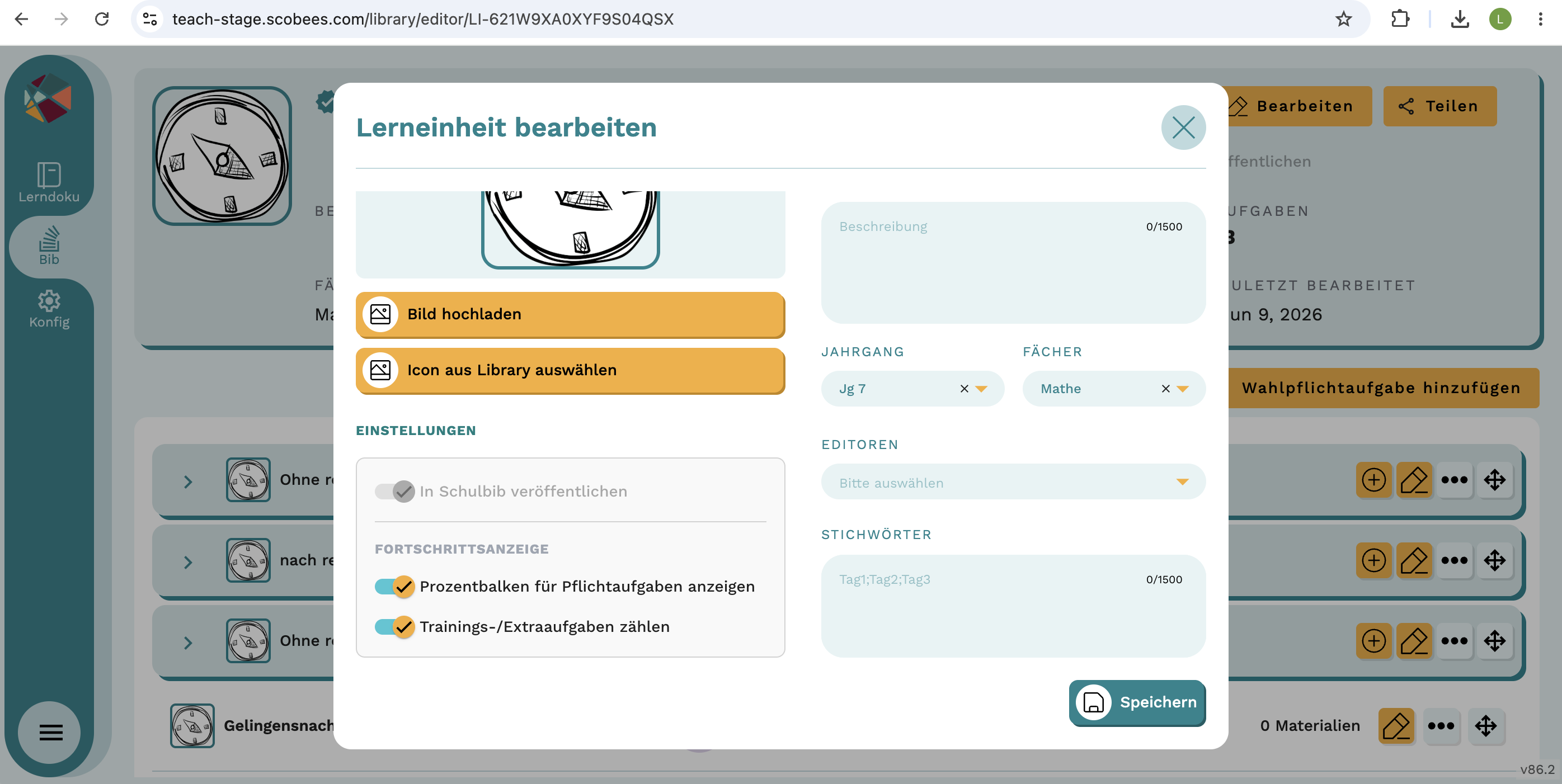Toggle Prozentbalken für Pflichtaufgaben anzeigen

(394, 586)
